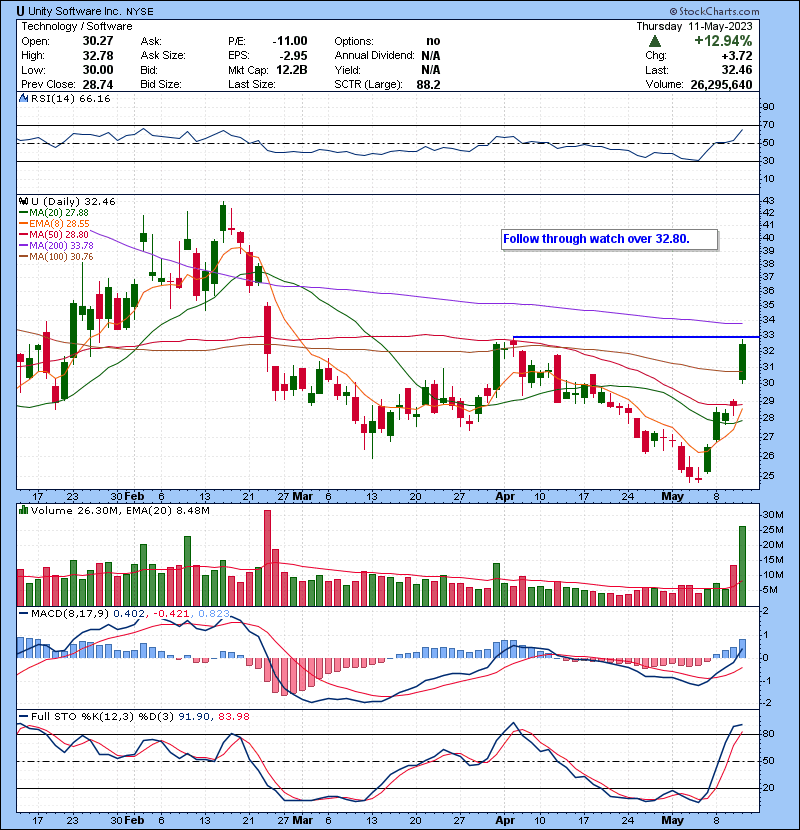Click the P/E value -11.00
Image resolution: width=800 pixels, height=830 pixels.
pyautogui.click(x=290, y=41)
